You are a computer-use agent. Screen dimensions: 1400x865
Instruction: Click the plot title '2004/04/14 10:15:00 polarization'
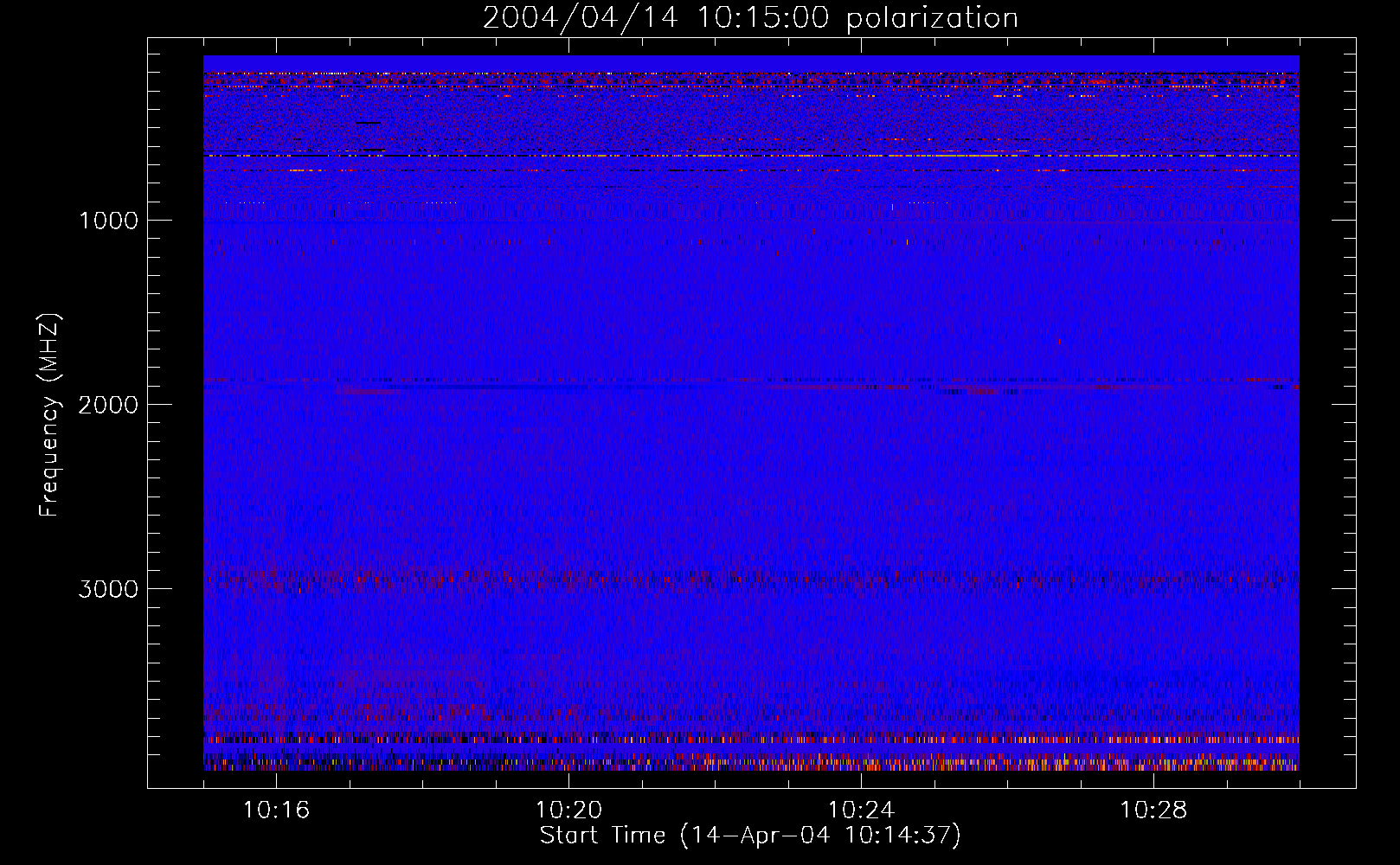(750, 18)
